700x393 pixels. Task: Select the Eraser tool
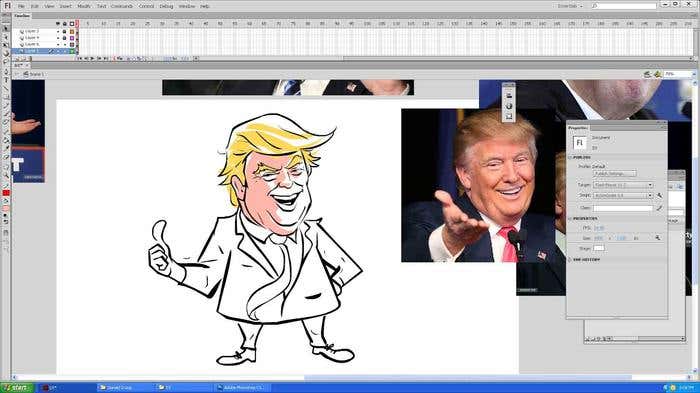coord(6,157)
